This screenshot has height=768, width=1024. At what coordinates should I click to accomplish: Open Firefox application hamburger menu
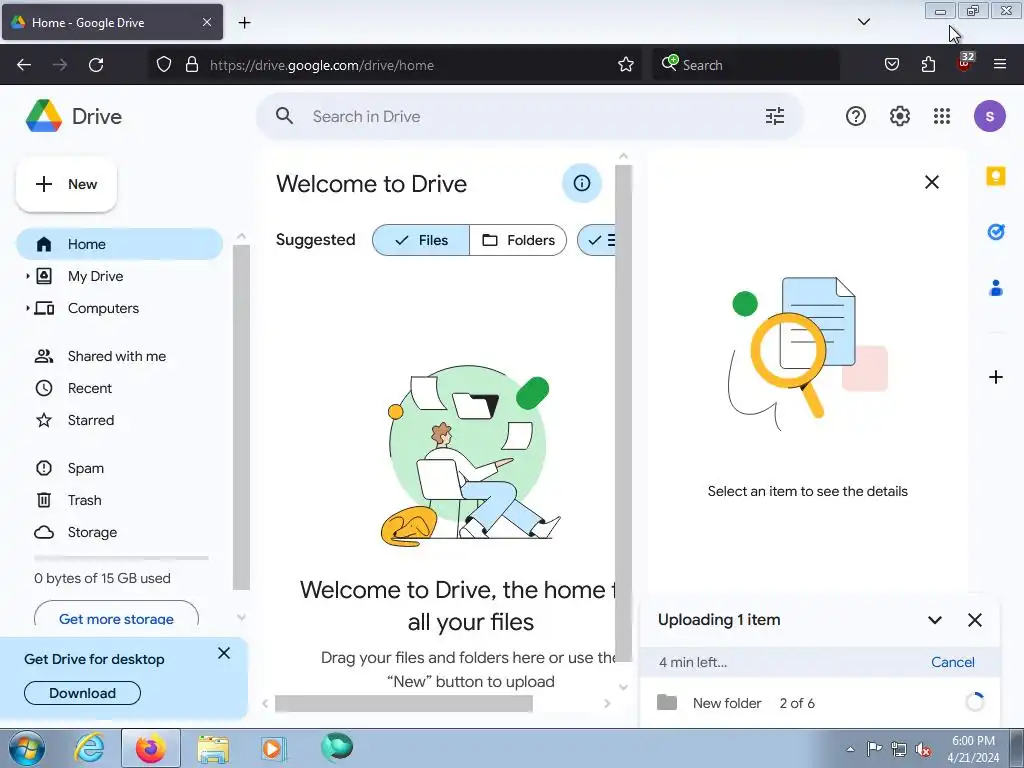(1000, 65)
